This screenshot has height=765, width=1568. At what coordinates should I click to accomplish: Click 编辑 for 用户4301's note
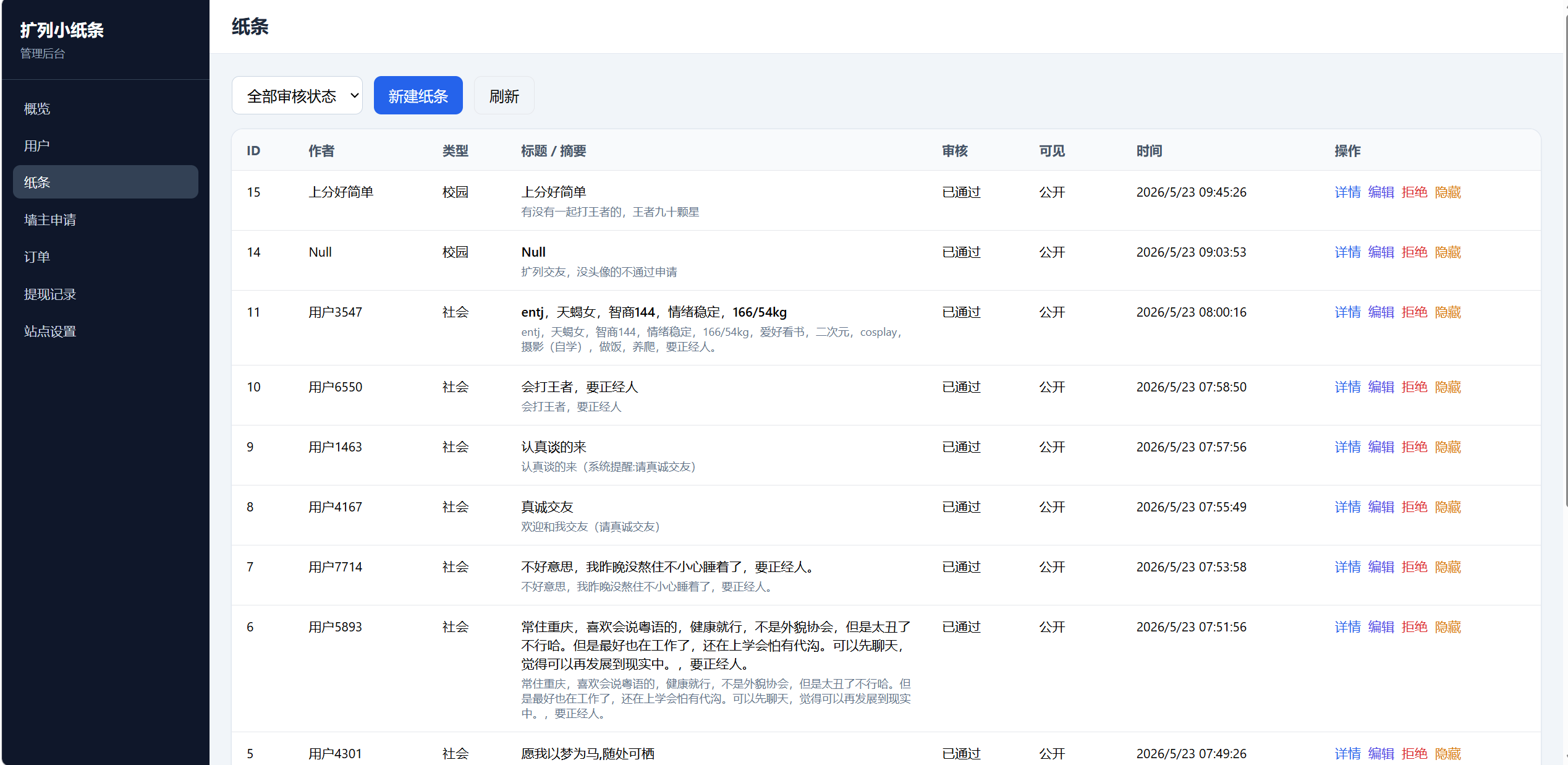click(1381, 754)
